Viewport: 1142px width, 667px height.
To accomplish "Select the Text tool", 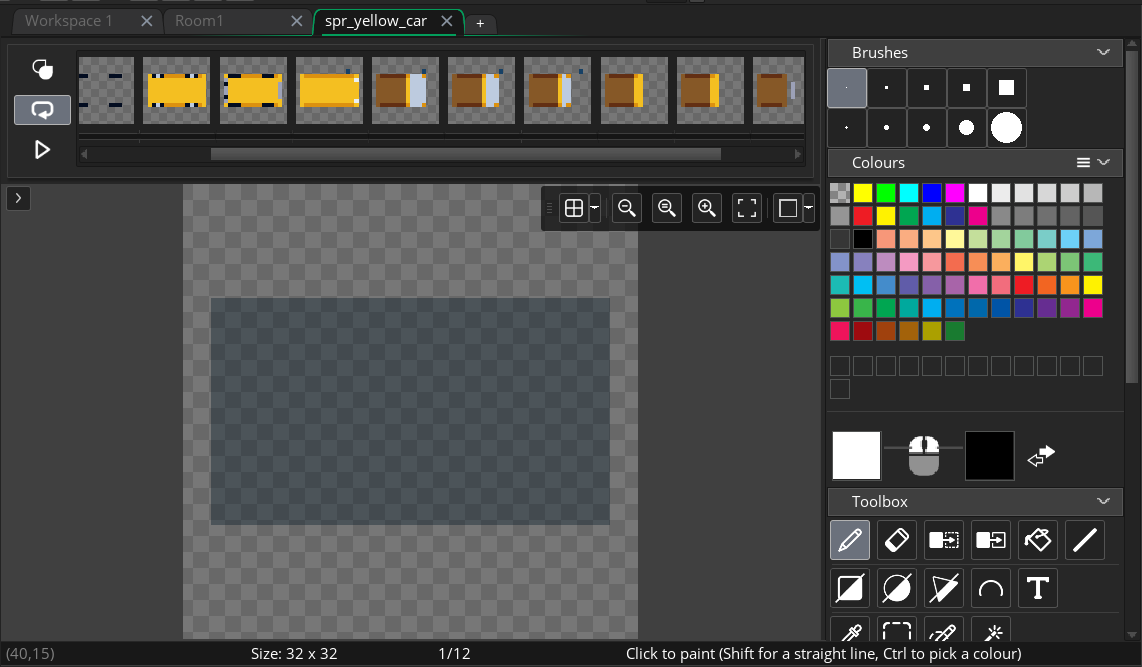I will coord(1038,588).
